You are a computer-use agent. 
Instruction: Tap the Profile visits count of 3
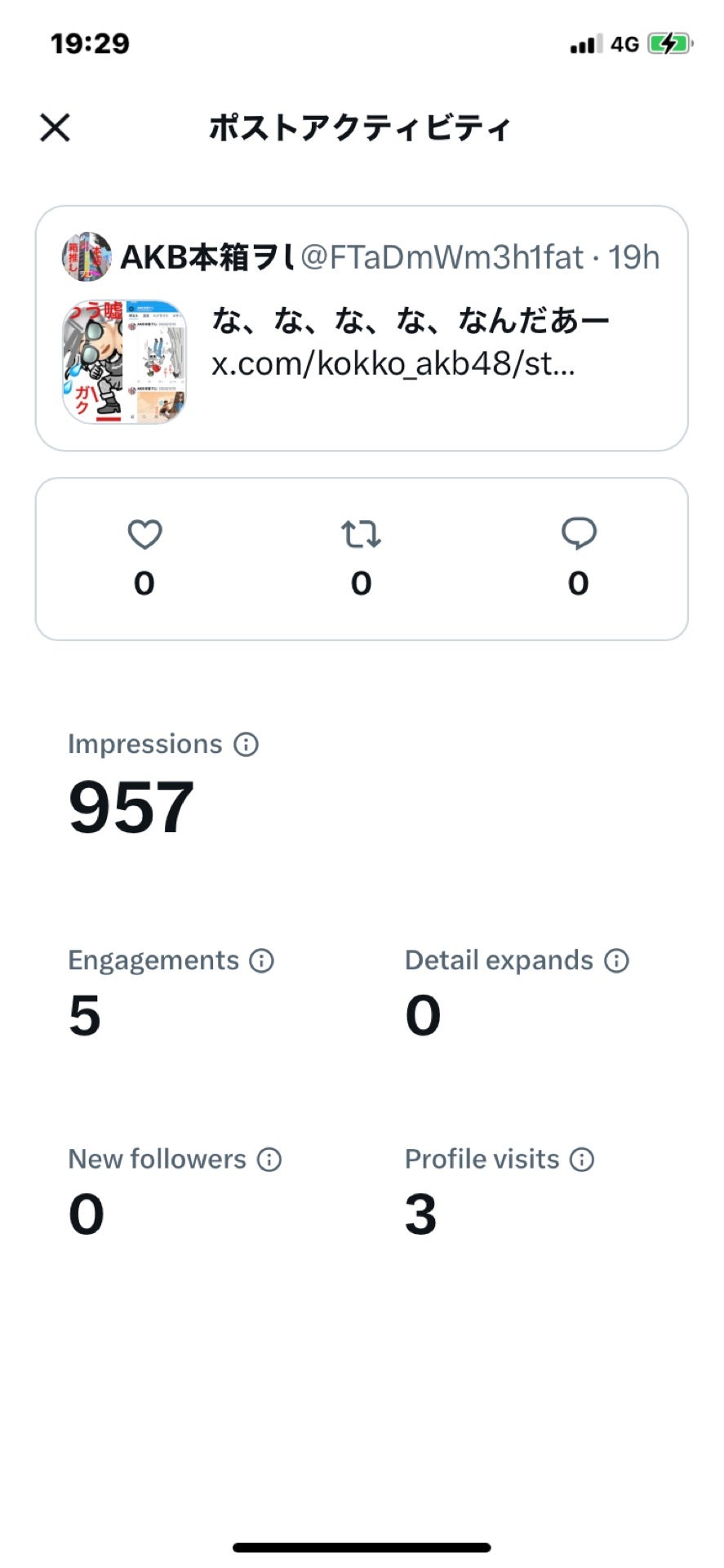coord(421,1214)
